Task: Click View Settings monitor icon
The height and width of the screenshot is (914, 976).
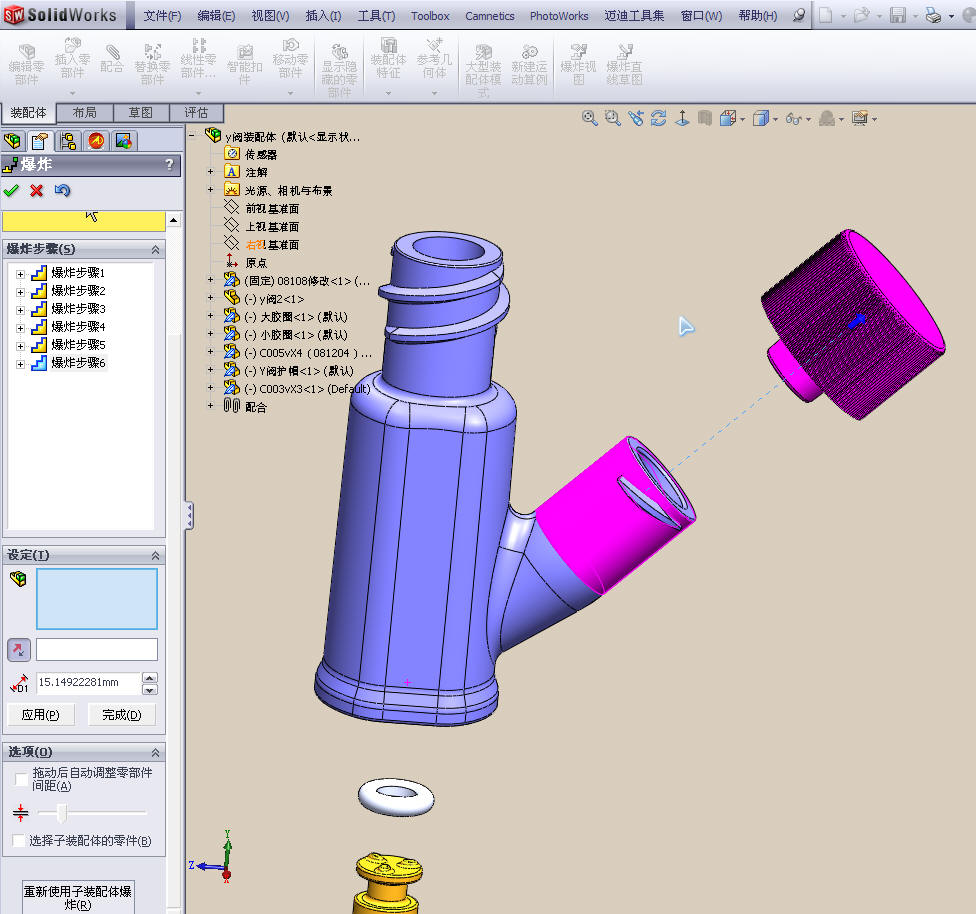Action: 860,118
